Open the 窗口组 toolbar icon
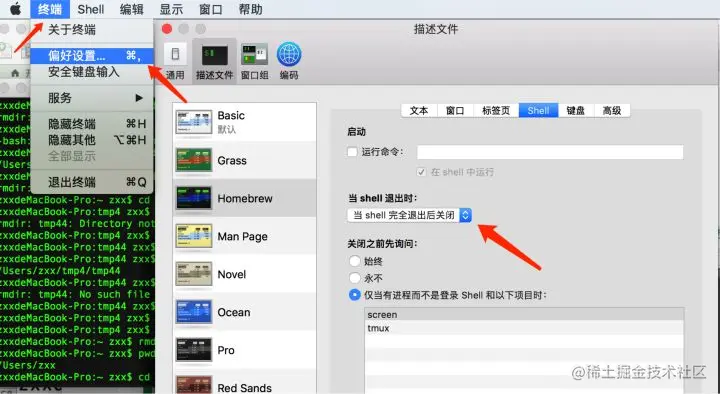The width and height of the screenshot is (720, 394). [x=254, y=61]
